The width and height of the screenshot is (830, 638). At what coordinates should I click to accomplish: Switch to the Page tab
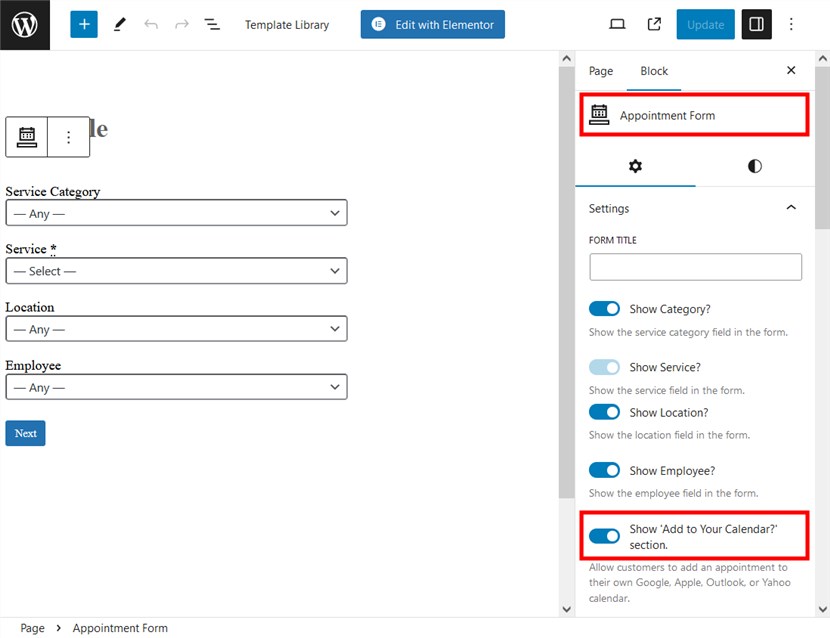601,71
